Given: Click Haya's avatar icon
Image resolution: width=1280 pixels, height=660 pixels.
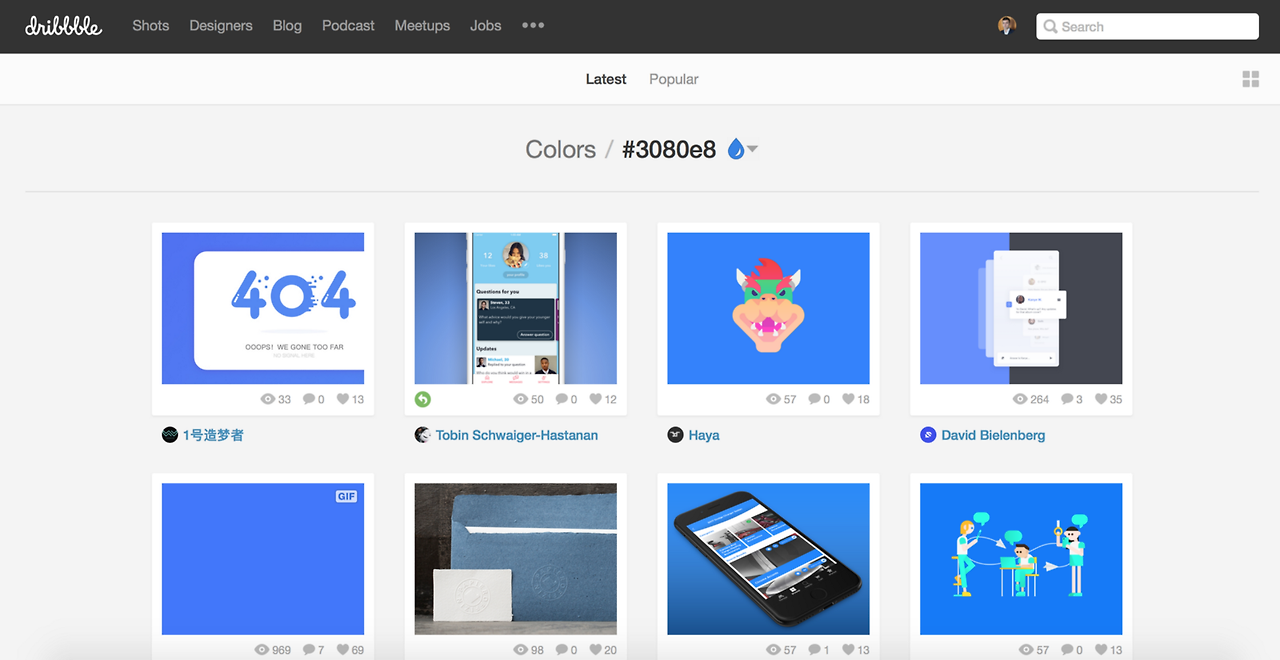Looking at the screenshot, I should (x=675, y=435).
